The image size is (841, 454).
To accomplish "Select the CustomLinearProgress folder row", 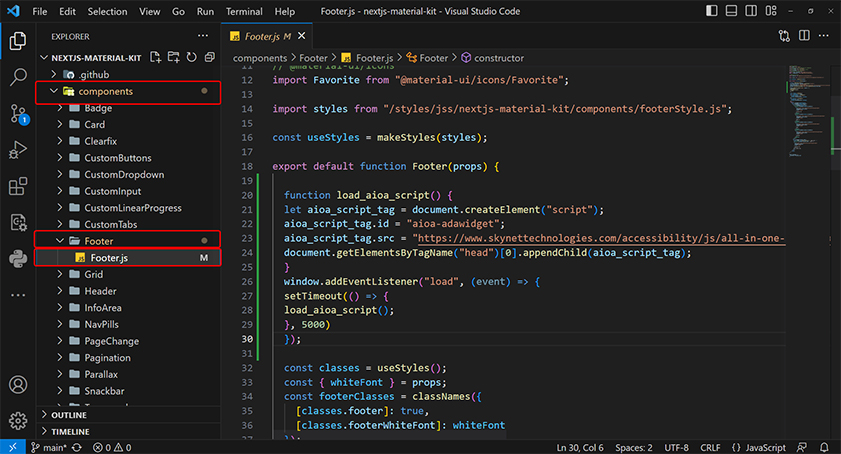I will [x=128, y=208].
